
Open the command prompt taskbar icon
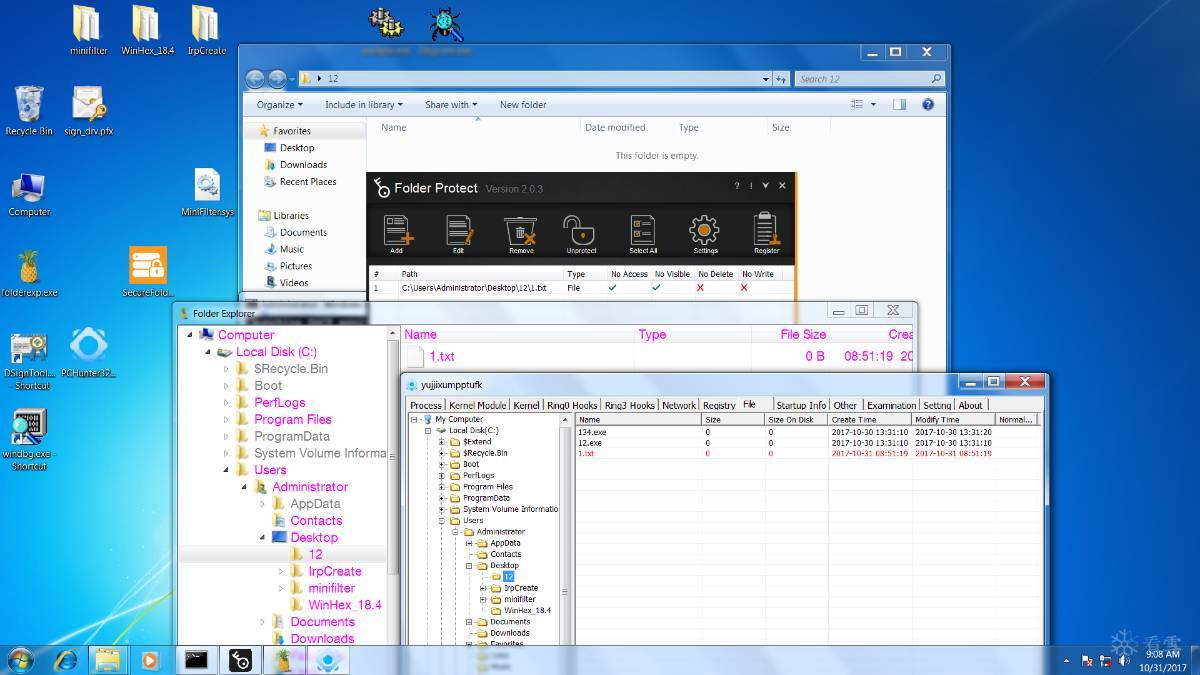click(196, 660)
